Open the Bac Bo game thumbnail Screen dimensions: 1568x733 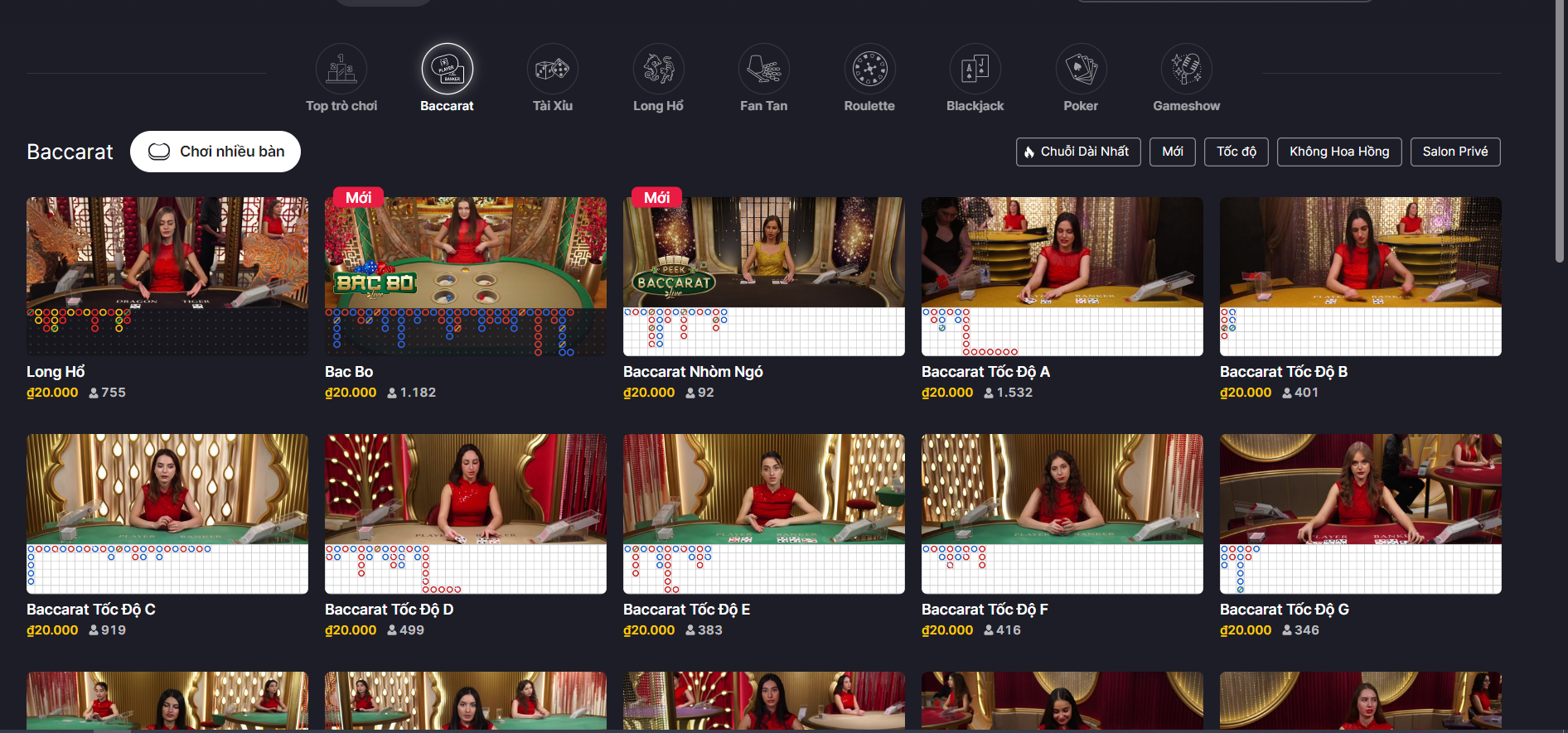click(x=466, y=277)
